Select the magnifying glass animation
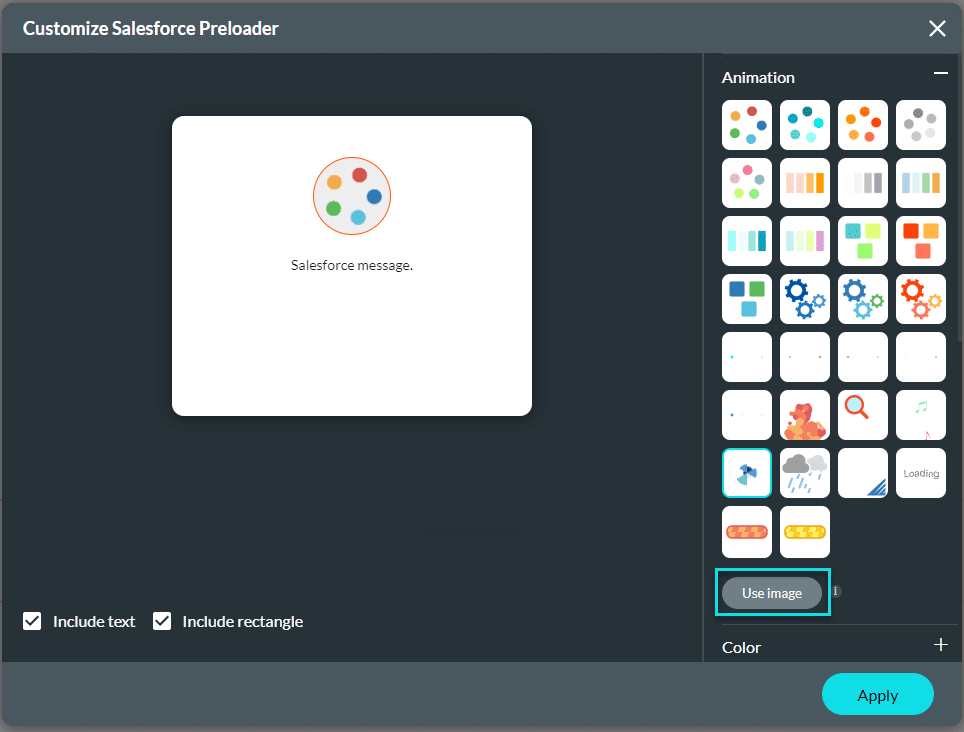This screenshot has height=732, width=964. [x=862, y=415]
